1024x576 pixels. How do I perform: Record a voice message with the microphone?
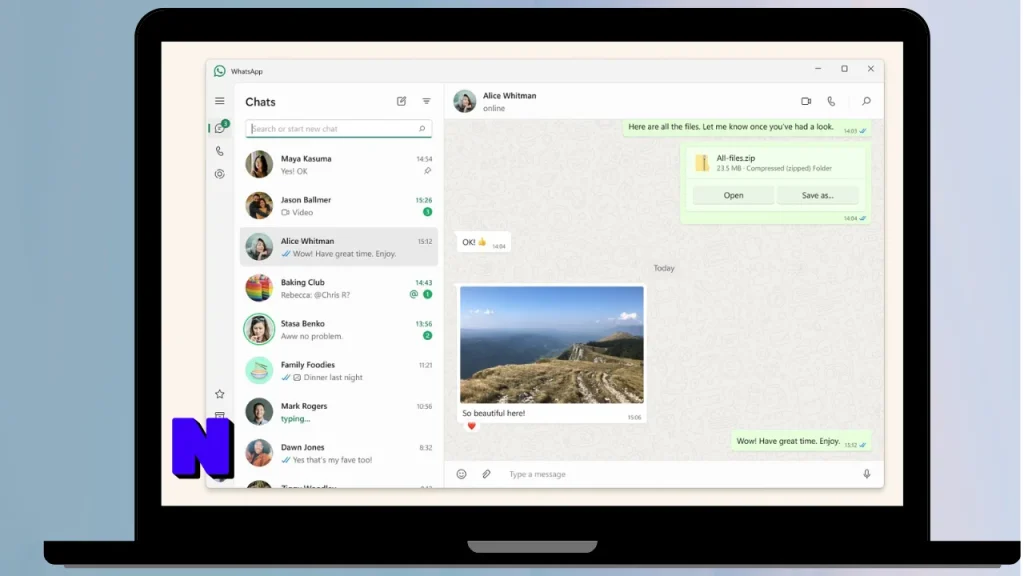(x=867, y=474)
